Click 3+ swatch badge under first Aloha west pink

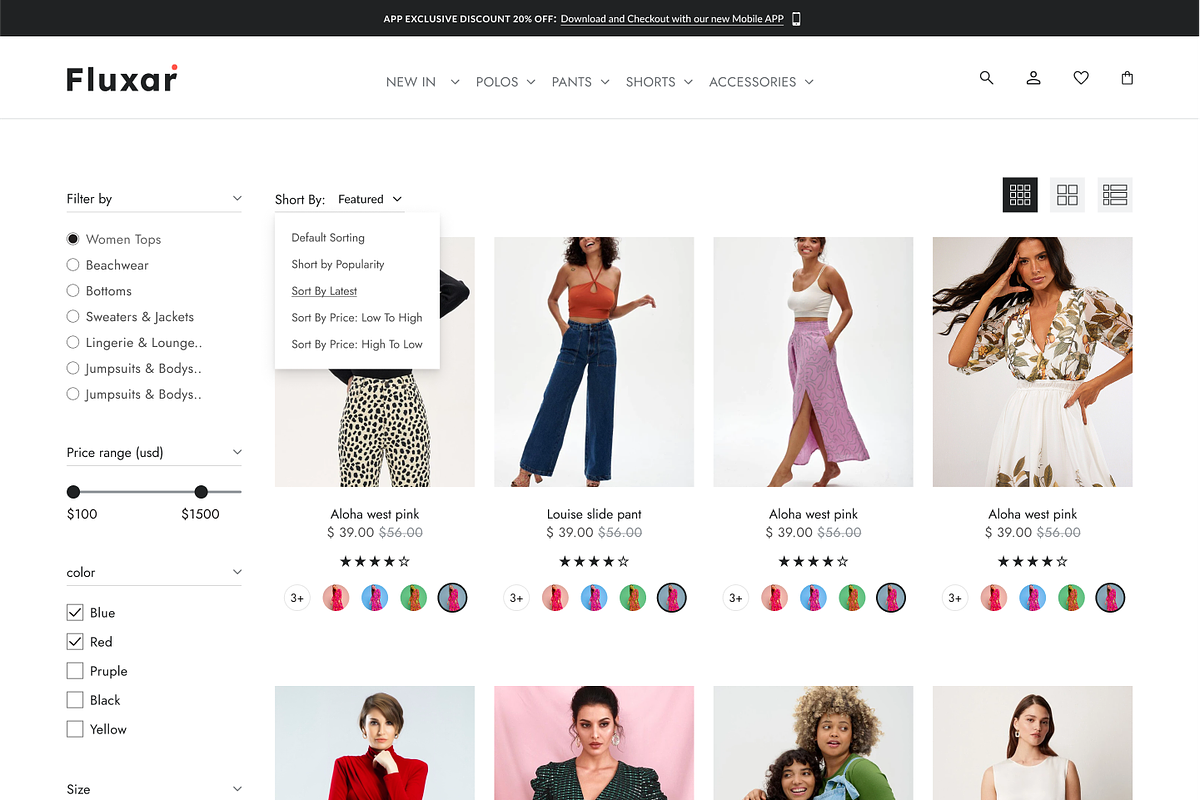297,598
